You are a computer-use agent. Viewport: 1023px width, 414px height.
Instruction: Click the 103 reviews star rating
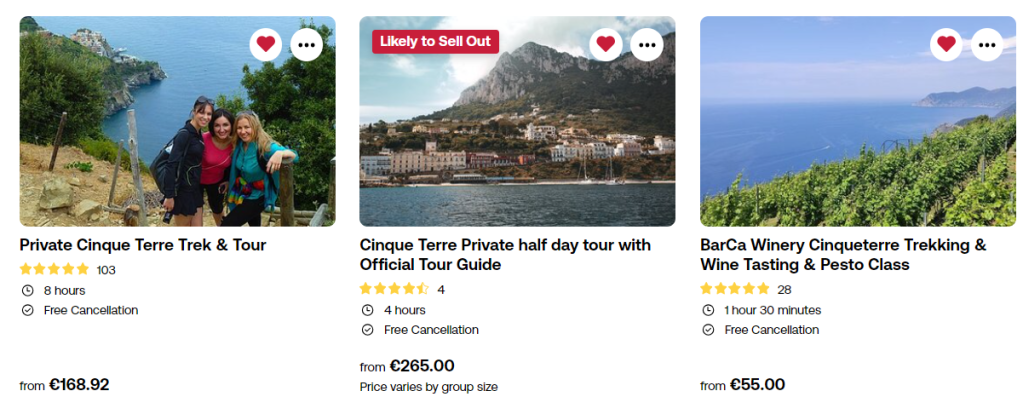(x=55, y=270)
